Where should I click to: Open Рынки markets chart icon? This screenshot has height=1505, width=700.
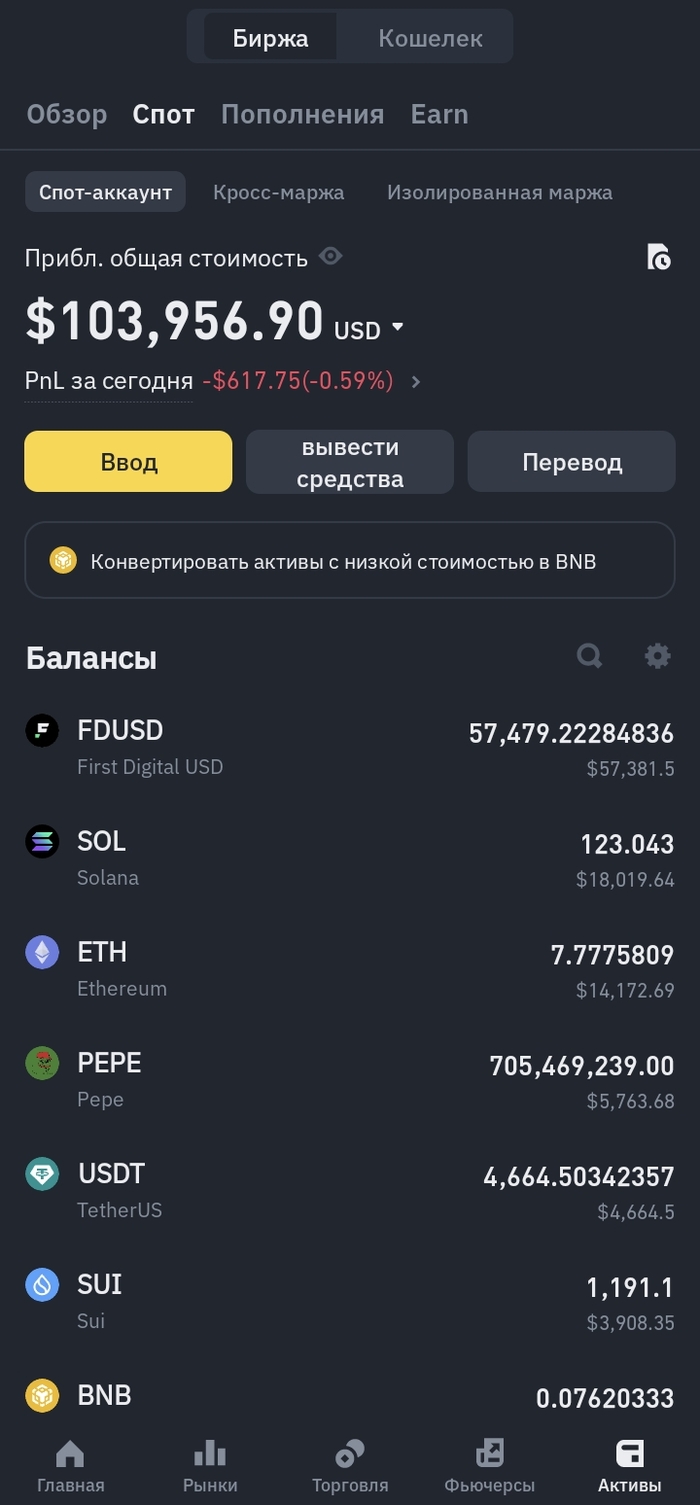(x=210, y=1454)
